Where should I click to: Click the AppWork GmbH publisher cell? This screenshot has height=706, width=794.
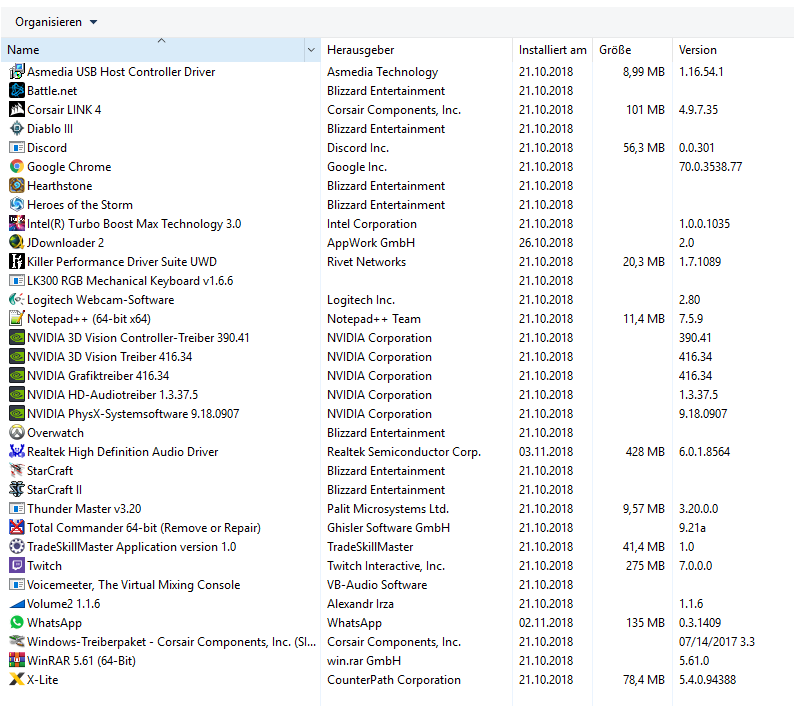pyautogui.click(x=371, y=243)
